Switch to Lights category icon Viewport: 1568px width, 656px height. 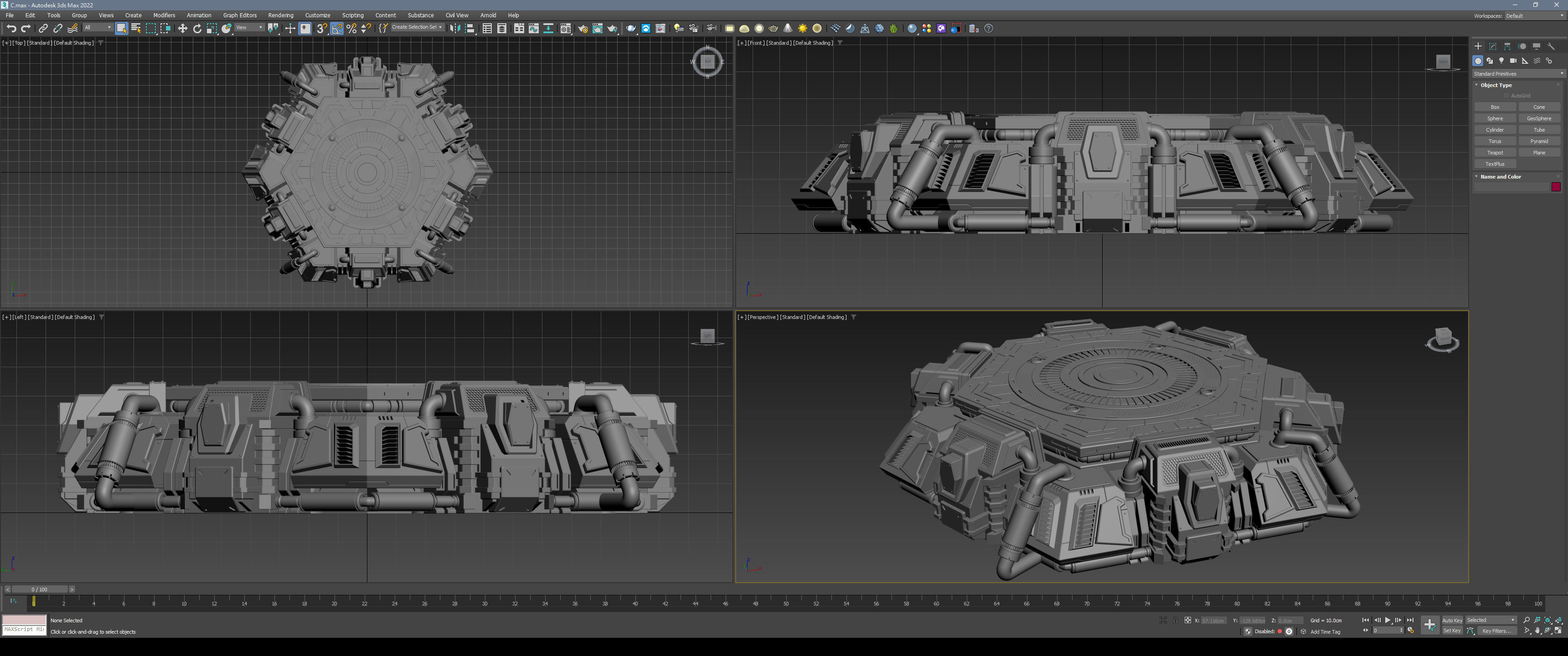(1501, 61)
